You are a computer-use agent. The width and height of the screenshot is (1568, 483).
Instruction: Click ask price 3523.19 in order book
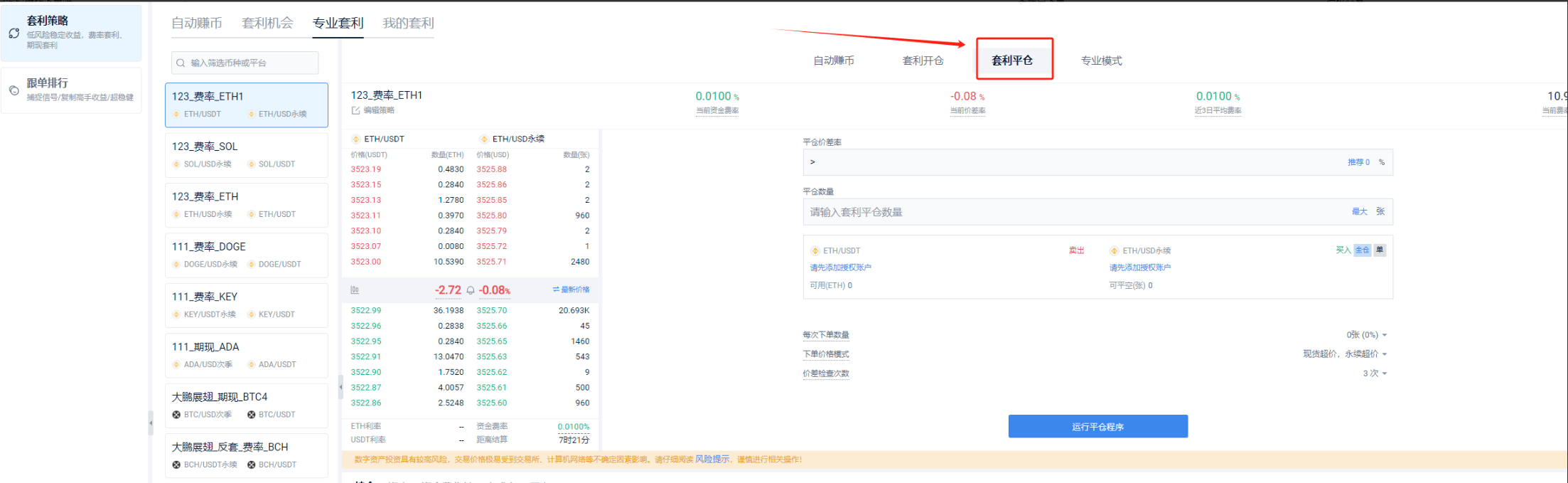(x=366, y=169)
